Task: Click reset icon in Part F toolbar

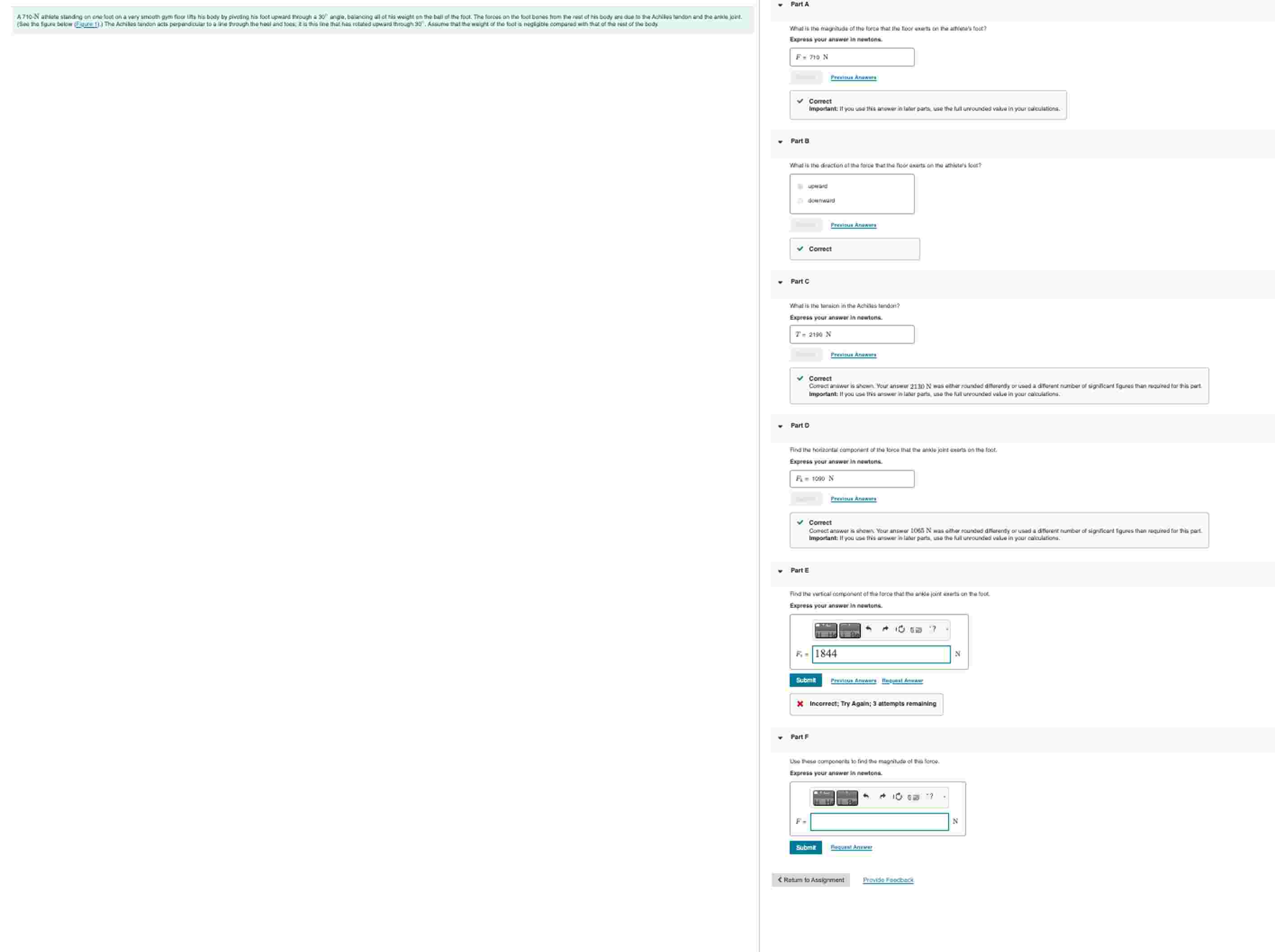Action: pyautogui.click(x=898, y=796)
